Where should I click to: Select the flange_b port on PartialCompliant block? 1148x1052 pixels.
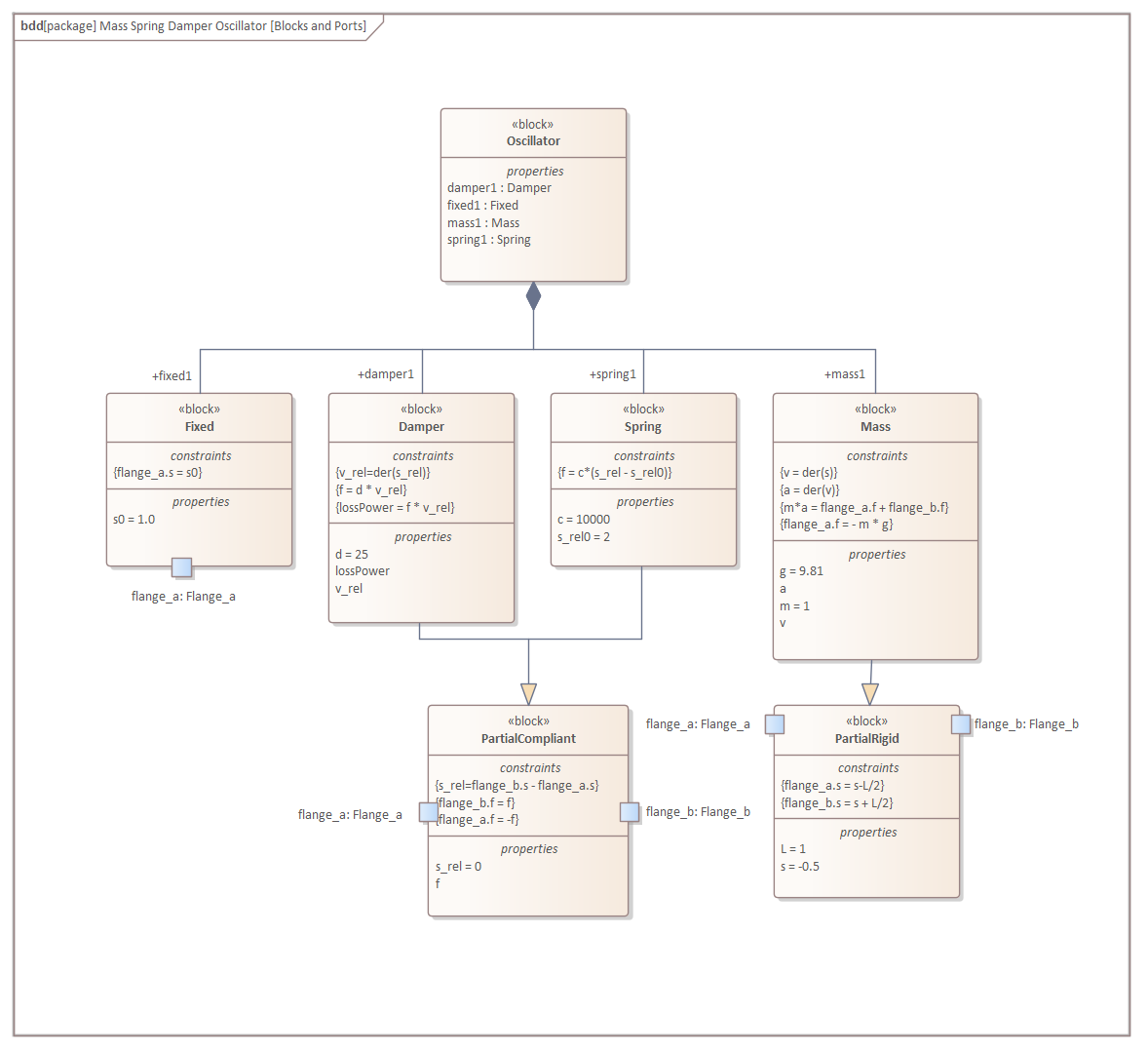[x=630, y=812]
